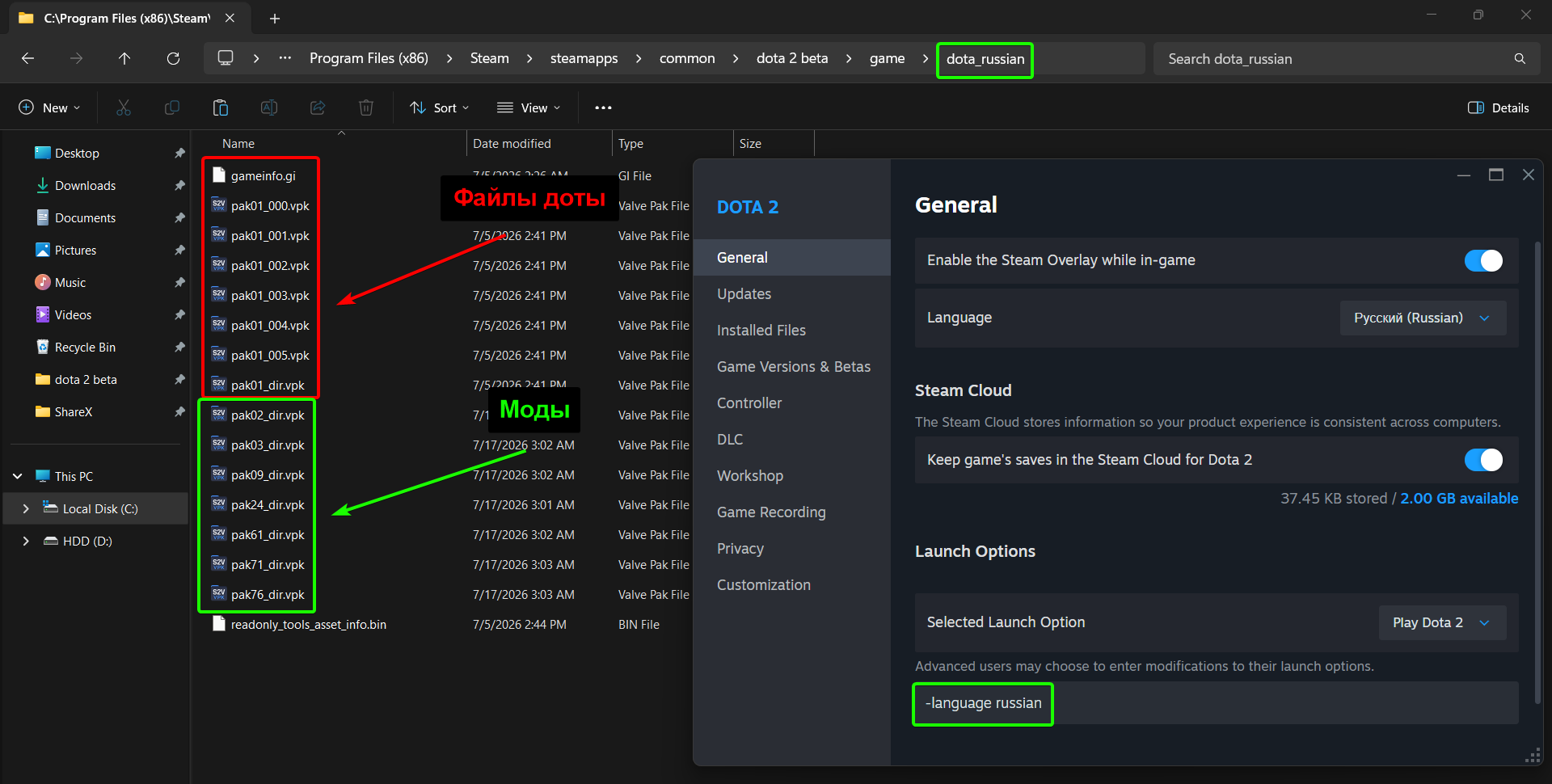Open the Workshop settings tab

pos(750,475)
